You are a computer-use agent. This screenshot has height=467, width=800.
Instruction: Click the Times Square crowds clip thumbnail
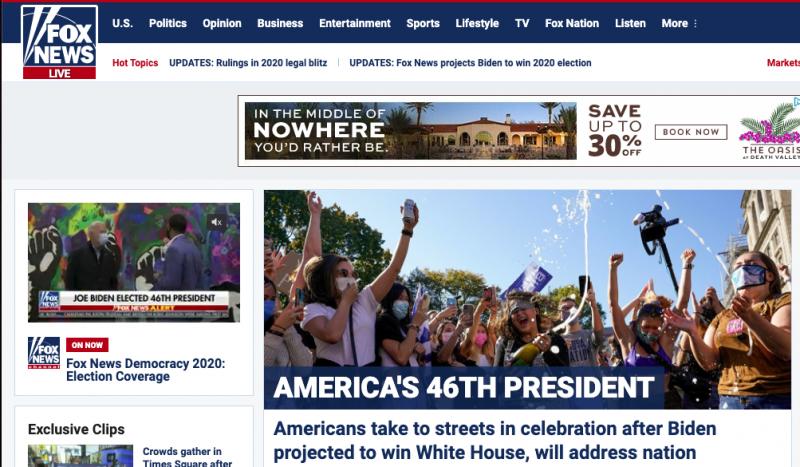pos(81,456)
